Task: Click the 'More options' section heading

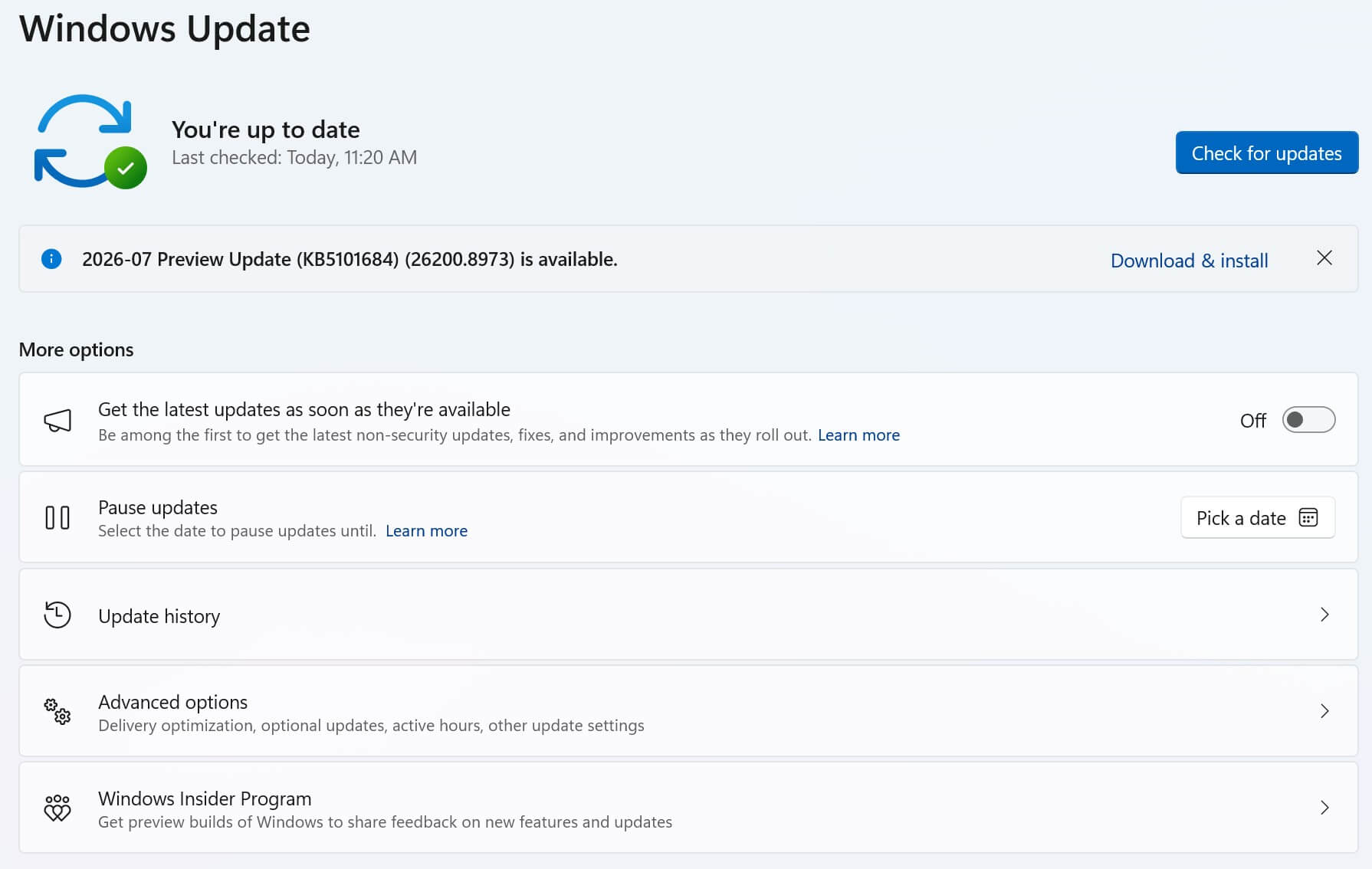Action: click(76, 349)
